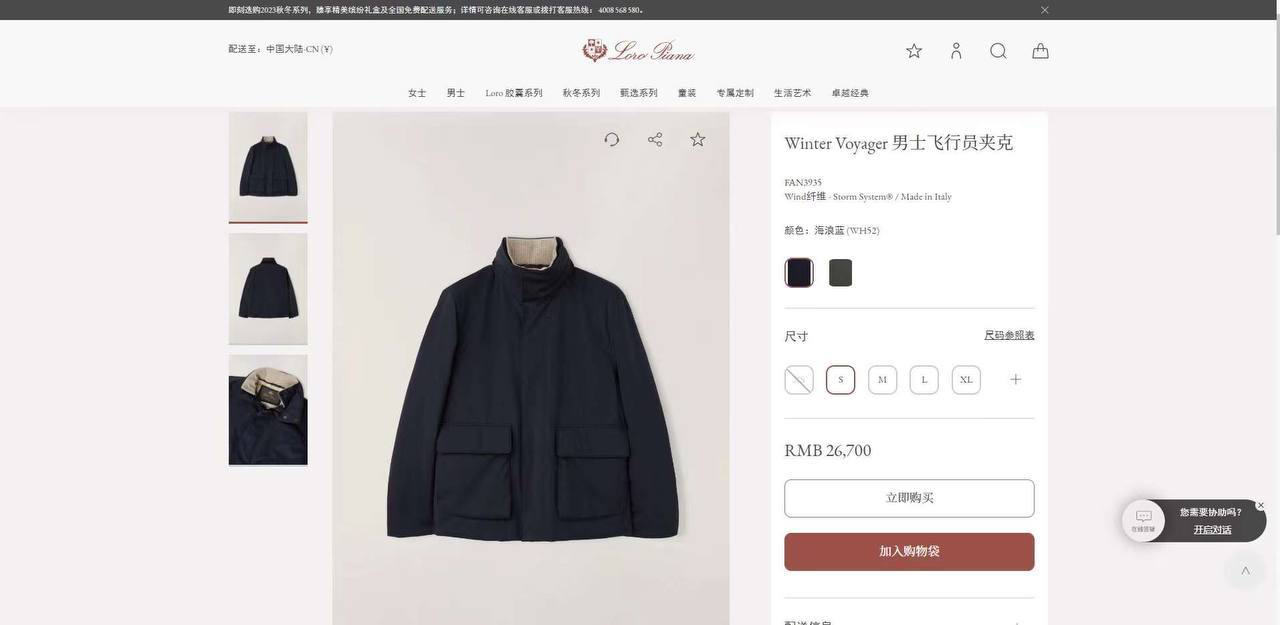Click the 360 rotate view icon
The height and width of the screenshot is (625, 1280).
pyautogui.click(x=612, y=140)
